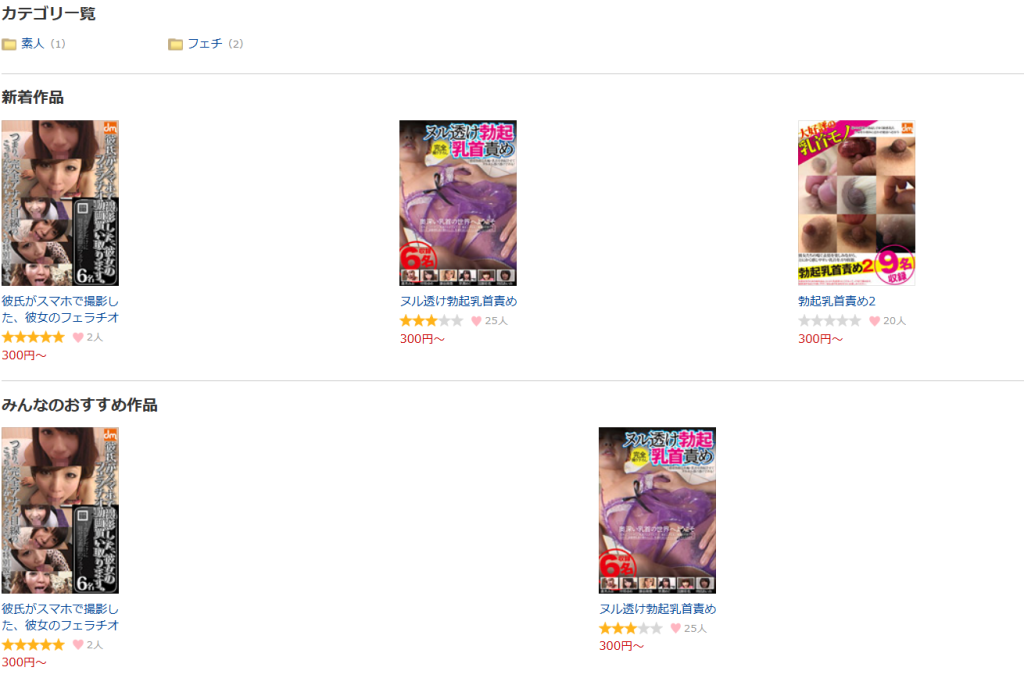Click the 300円〜 price below 20人
Viewport: 1024px width, 678px height.
(x=820, y=339)
